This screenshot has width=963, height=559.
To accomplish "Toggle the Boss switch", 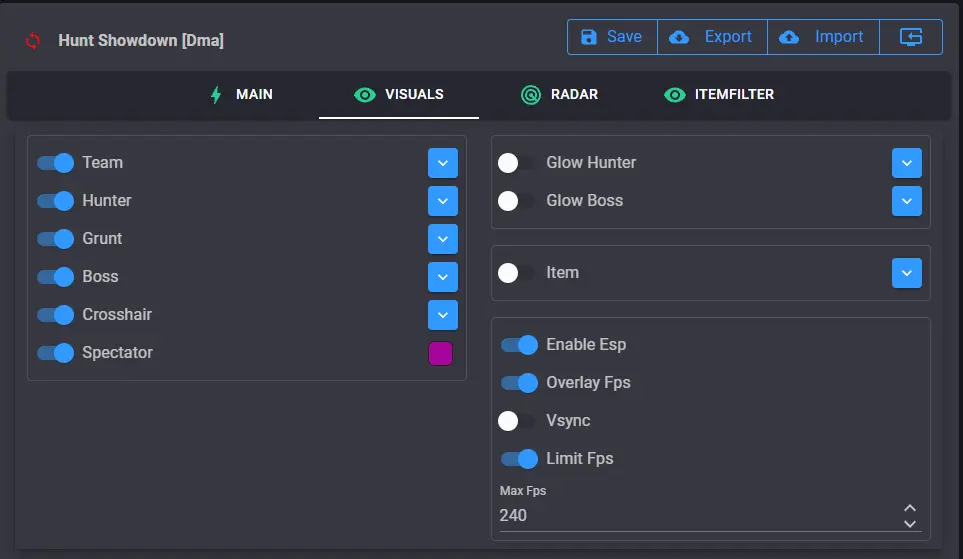I will [x=55, y=277].
